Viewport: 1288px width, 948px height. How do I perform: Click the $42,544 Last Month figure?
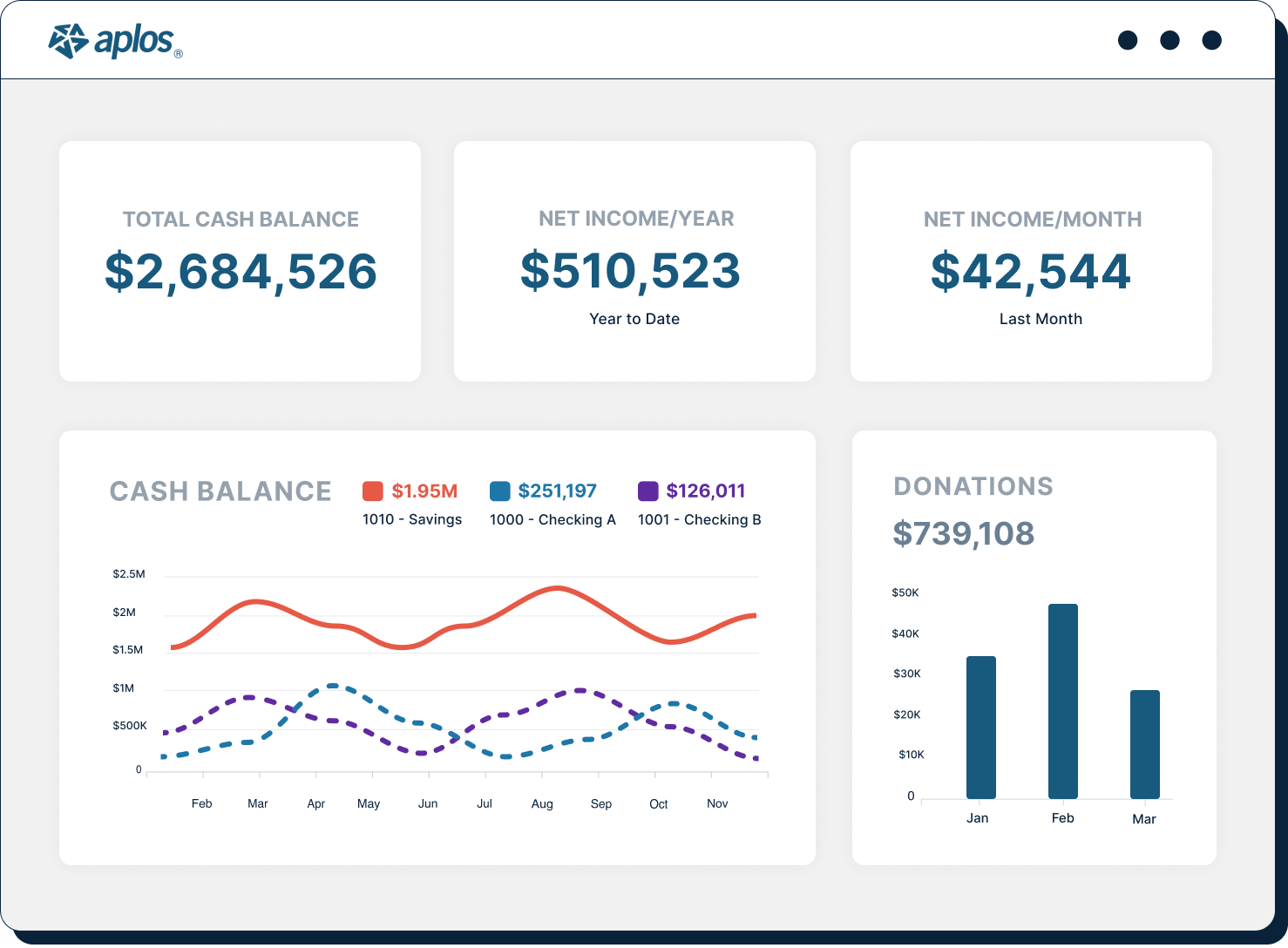pos(1032,272)
